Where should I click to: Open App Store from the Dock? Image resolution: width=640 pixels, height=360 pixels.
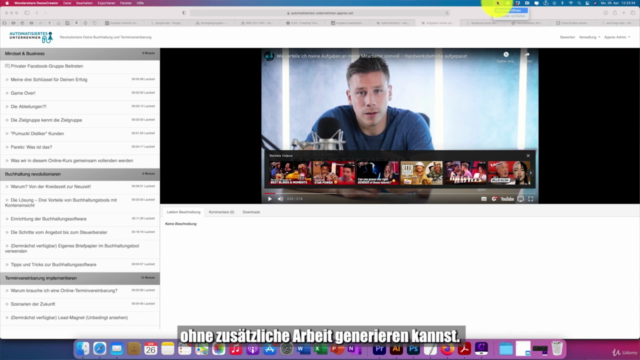[x=270, y=349]
